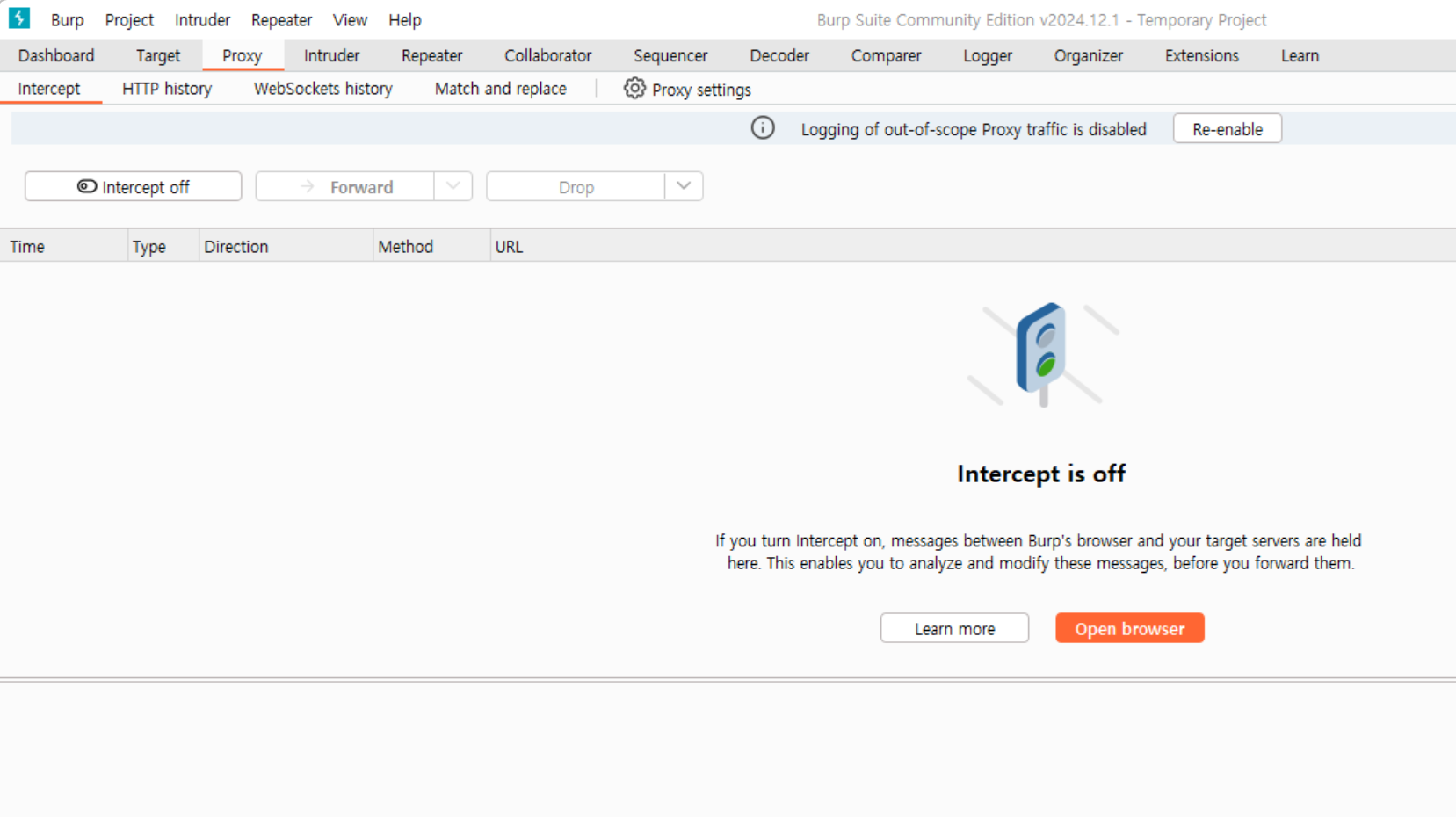Open the Match and replace sub-tab
Image resolution: width=1456 pixels, height=817 pixels.
(500, 89)
